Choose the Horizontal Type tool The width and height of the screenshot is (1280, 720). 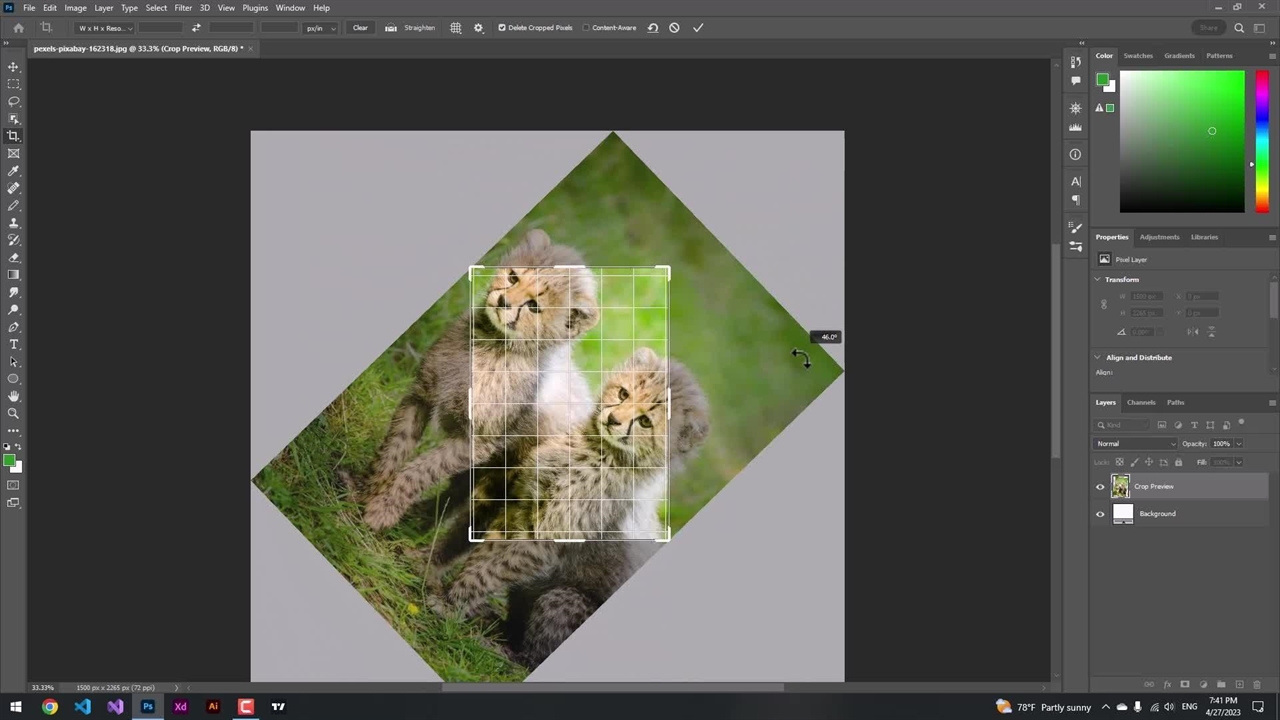(14, 344)
